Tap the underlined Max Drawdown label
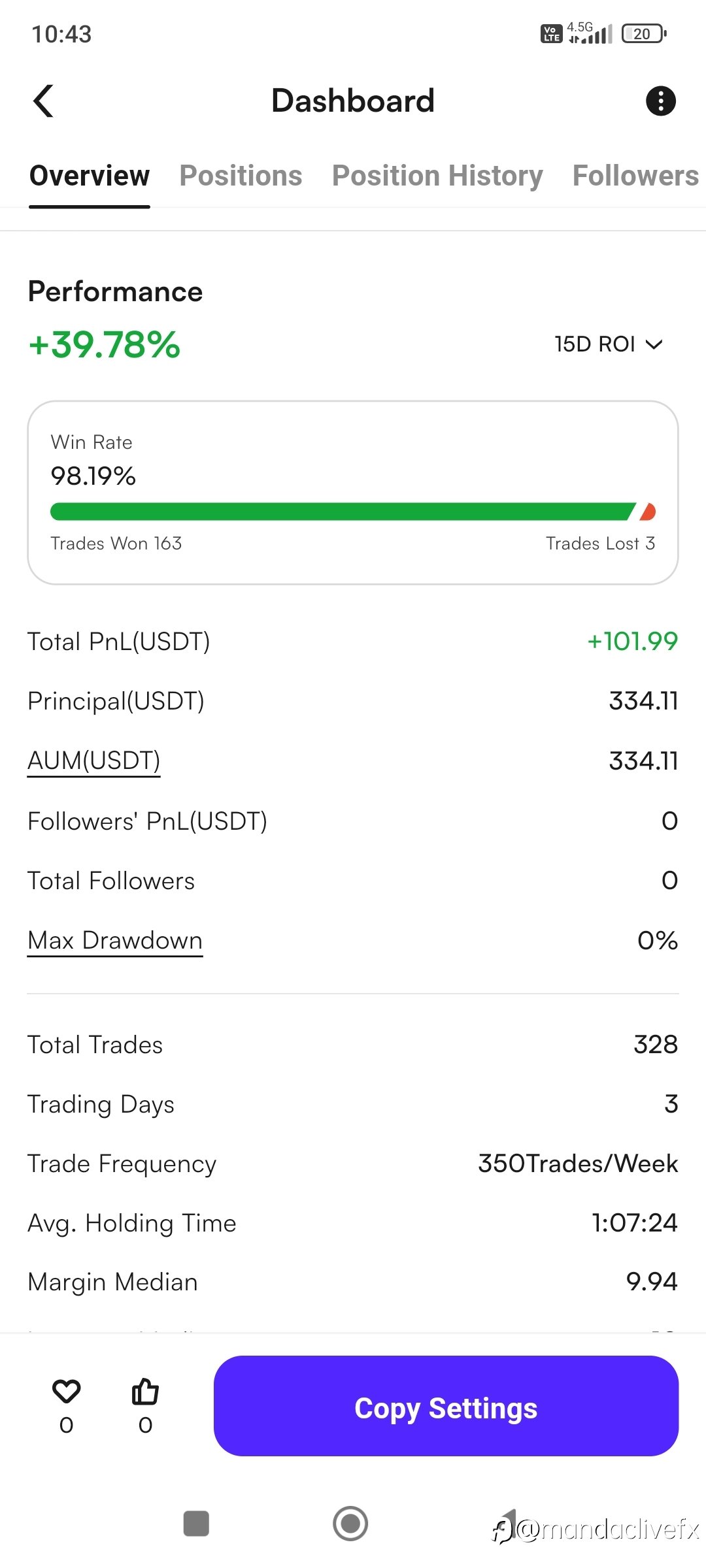706x1568 pixels. (115, 941)
